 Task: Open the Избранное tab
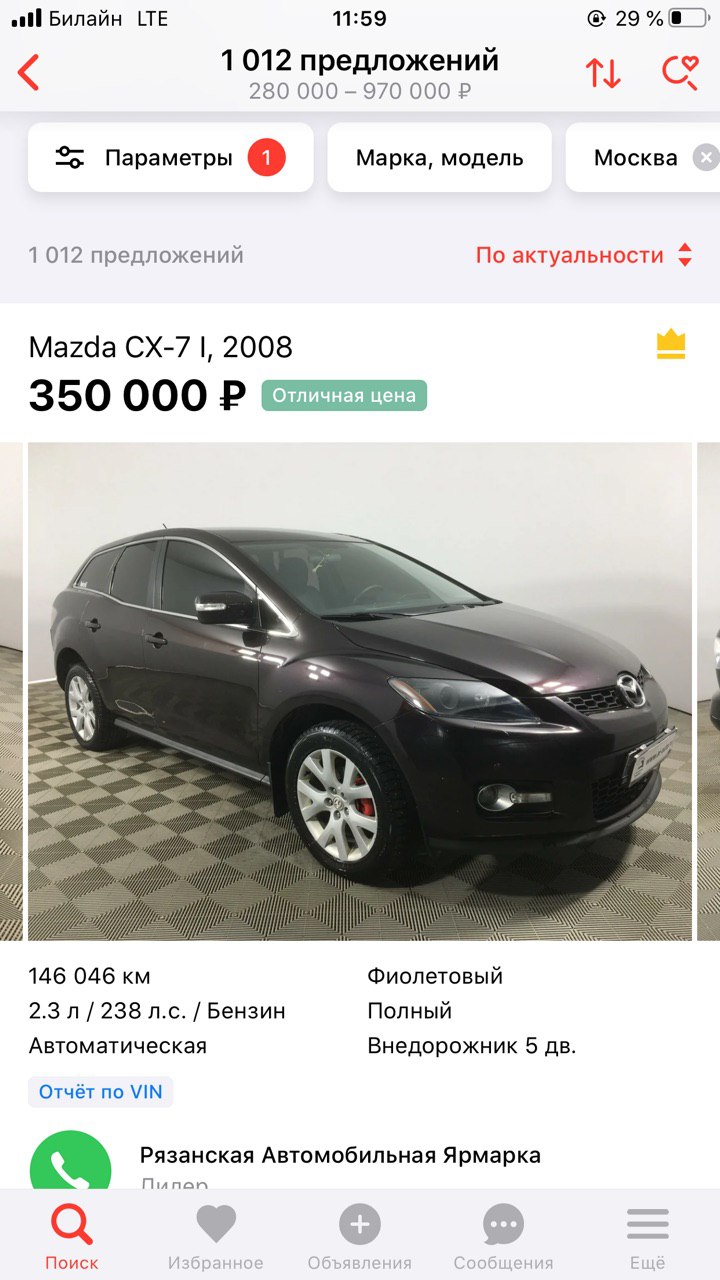pos(216,1236)
